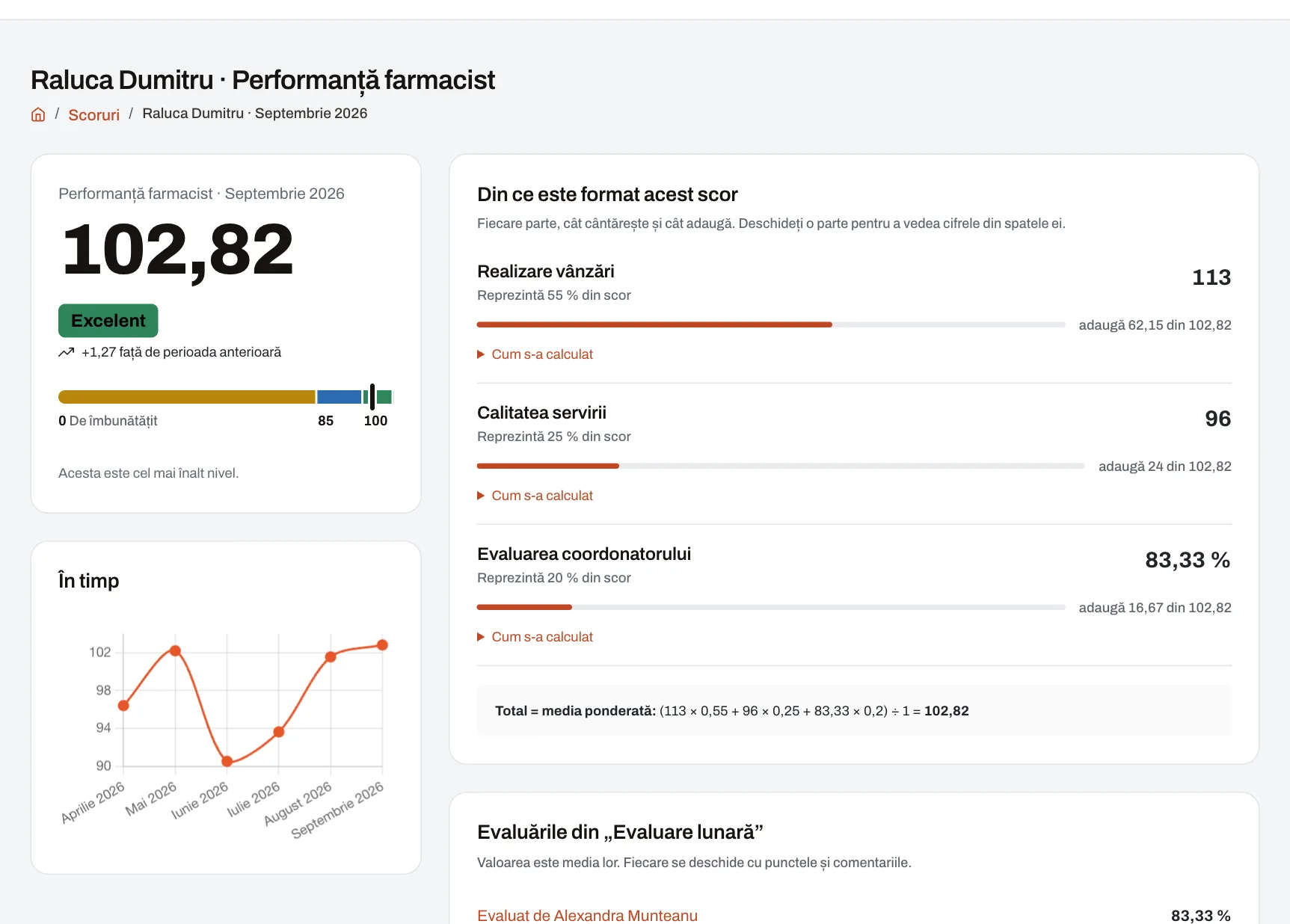
Task: Go to home via breadcrumb house icon
Action: (38, 114)
